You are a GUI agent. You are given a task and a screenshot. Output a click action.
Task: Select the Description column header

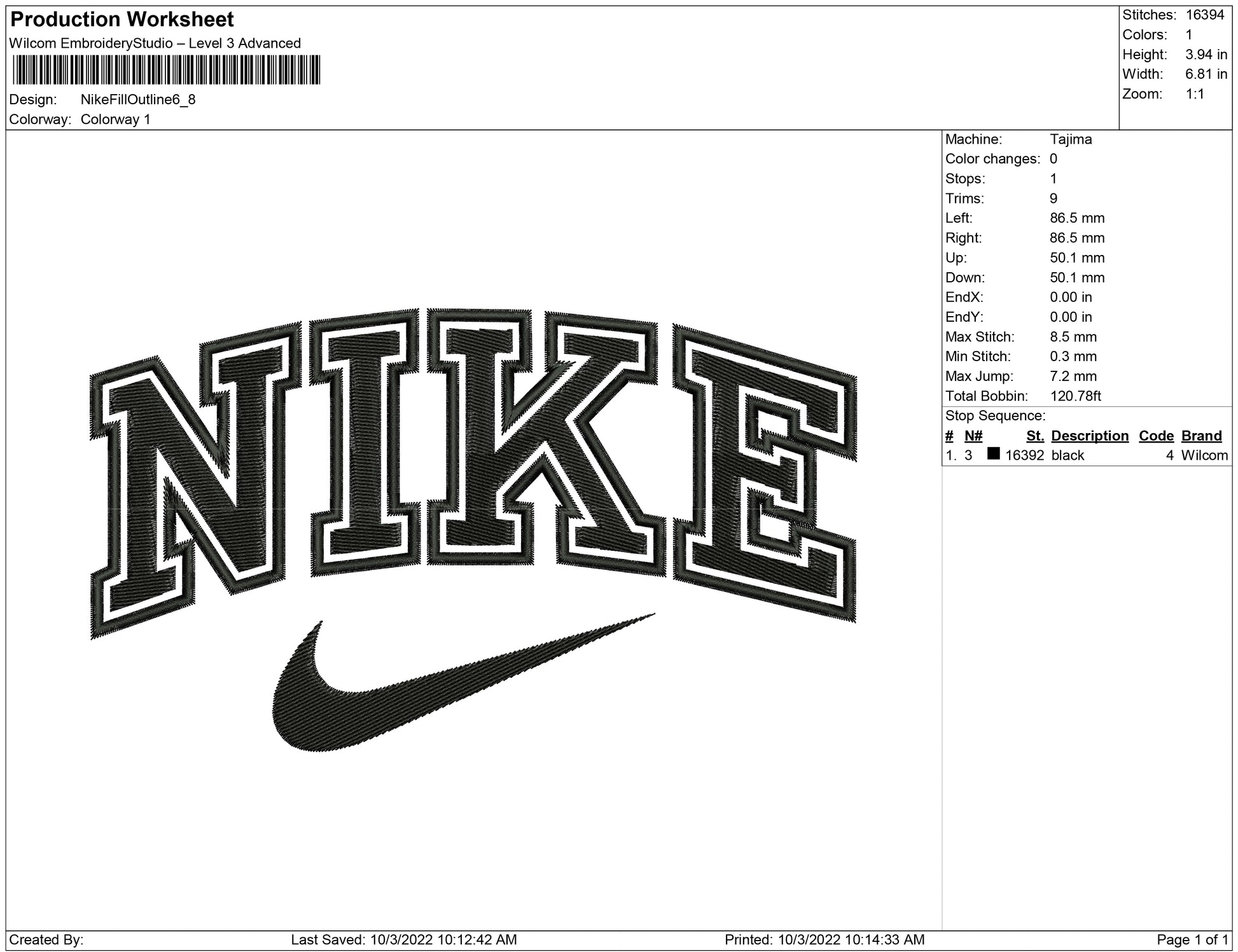point(1089,436)
